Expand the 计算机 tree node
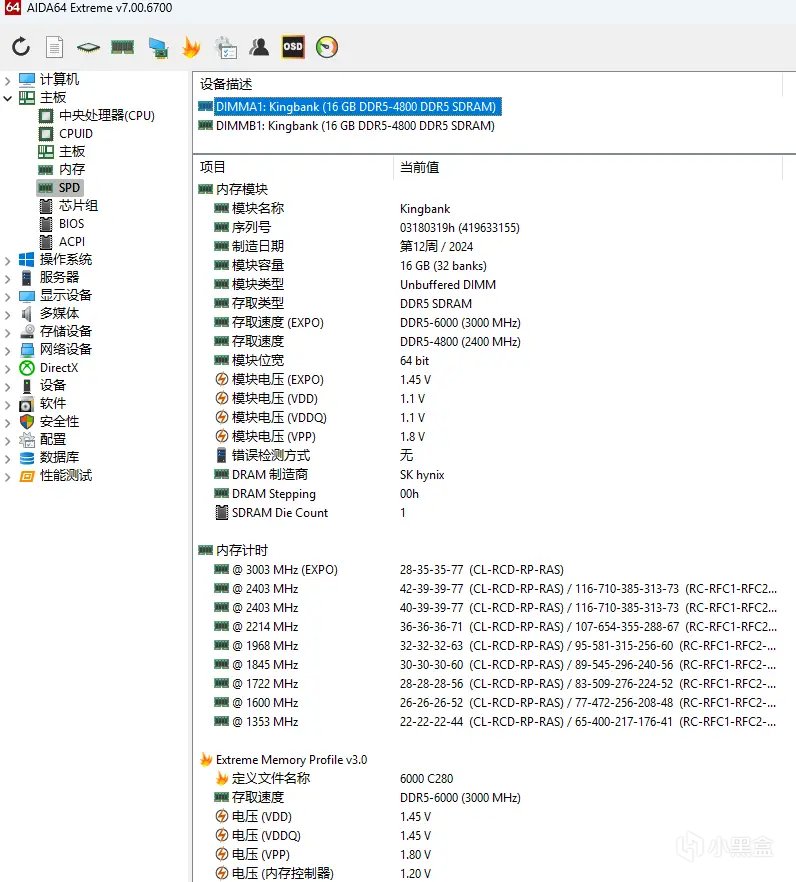The height and width of the screenshot is (882, 796). tap(7, 80)
